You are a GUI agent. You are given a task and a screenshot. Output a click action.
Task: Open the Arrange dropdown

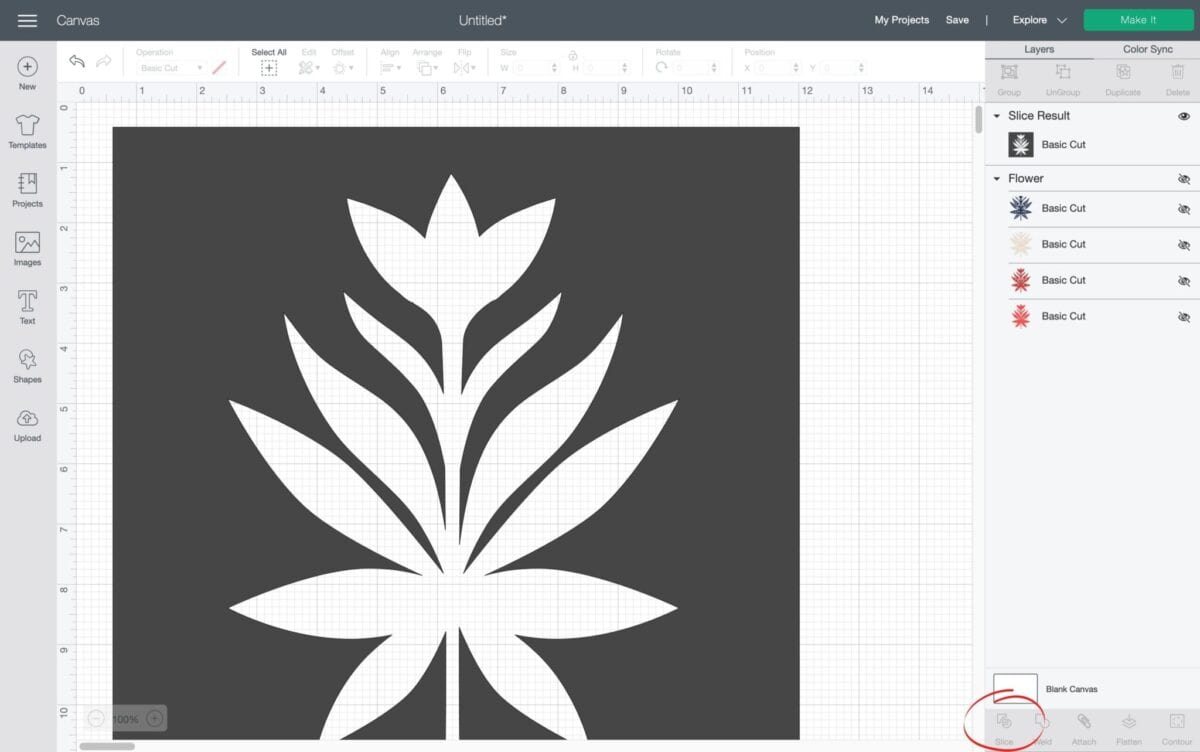click(x=427, y=68)
